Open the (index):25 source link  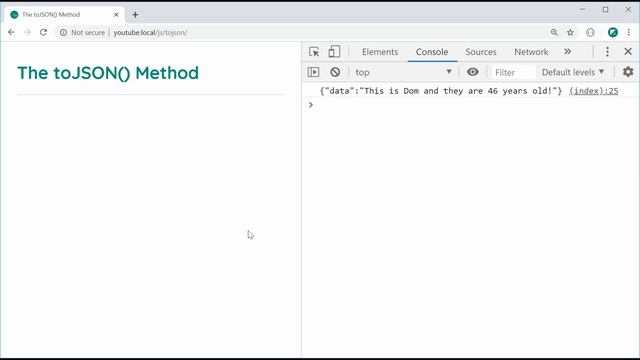point(593,91)
